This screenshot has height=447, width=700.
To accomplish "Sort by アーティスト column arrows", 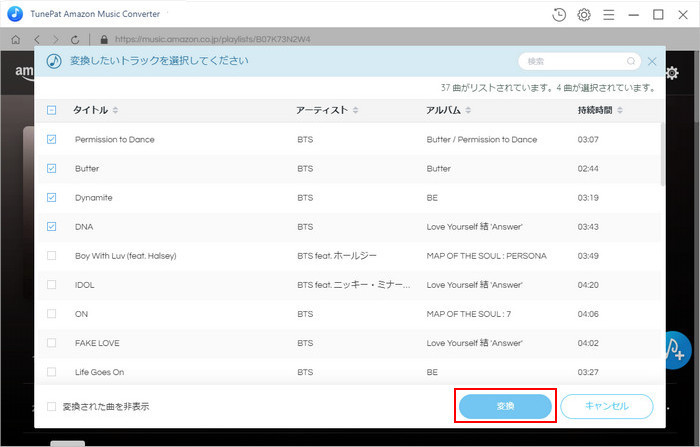I will click(x=355, y=110).
